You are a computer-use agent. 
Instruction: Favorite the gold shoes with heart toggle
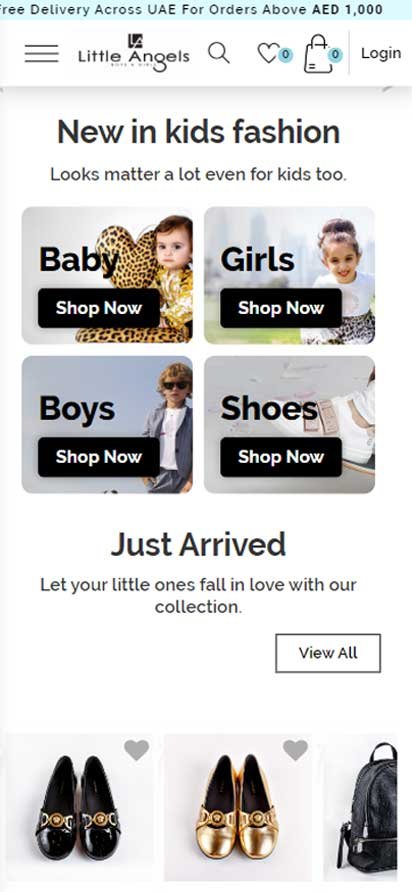coord(295,750)
